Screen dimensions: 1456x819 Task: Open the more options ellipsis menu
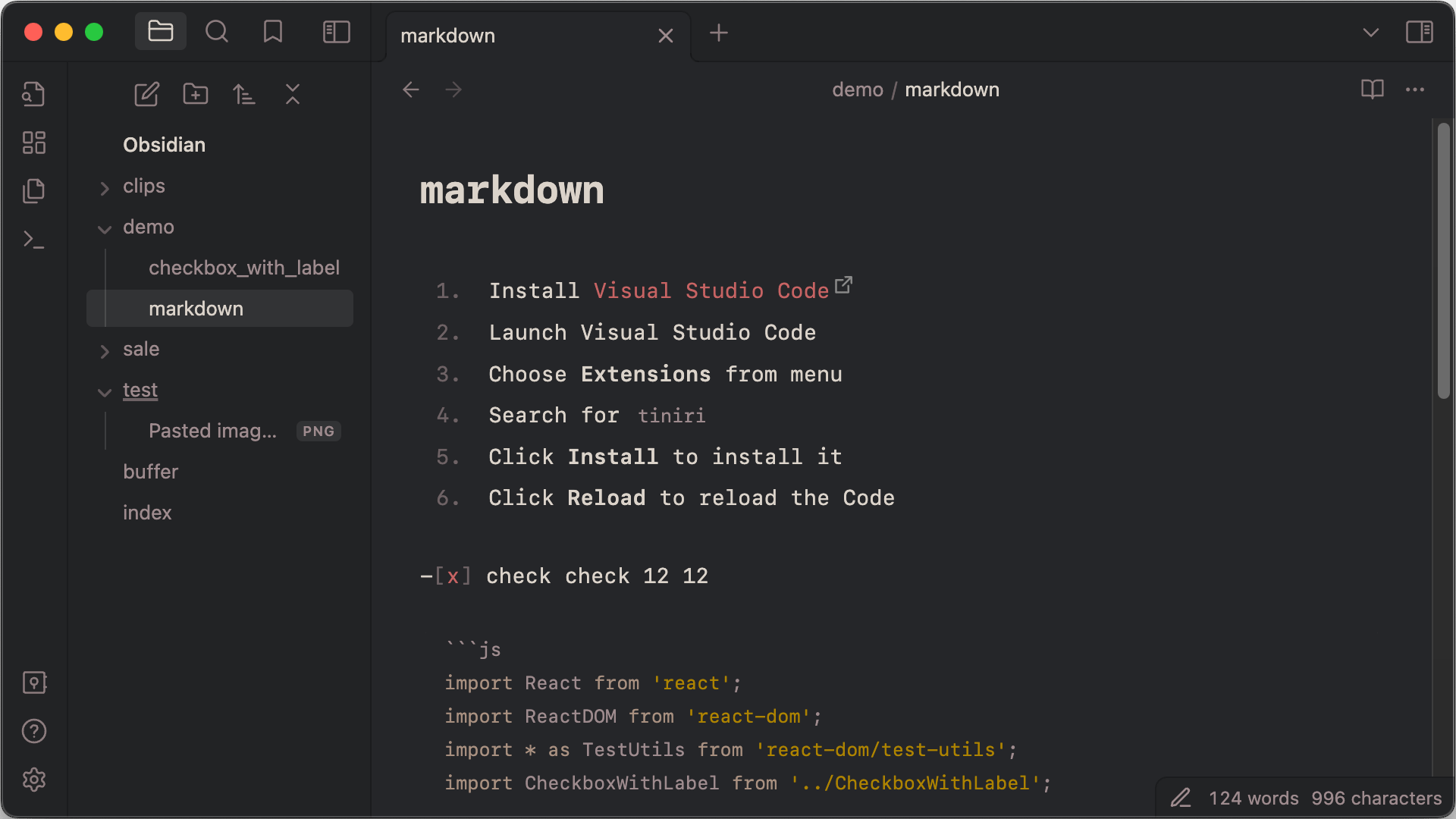click(x=1415, y=89)
